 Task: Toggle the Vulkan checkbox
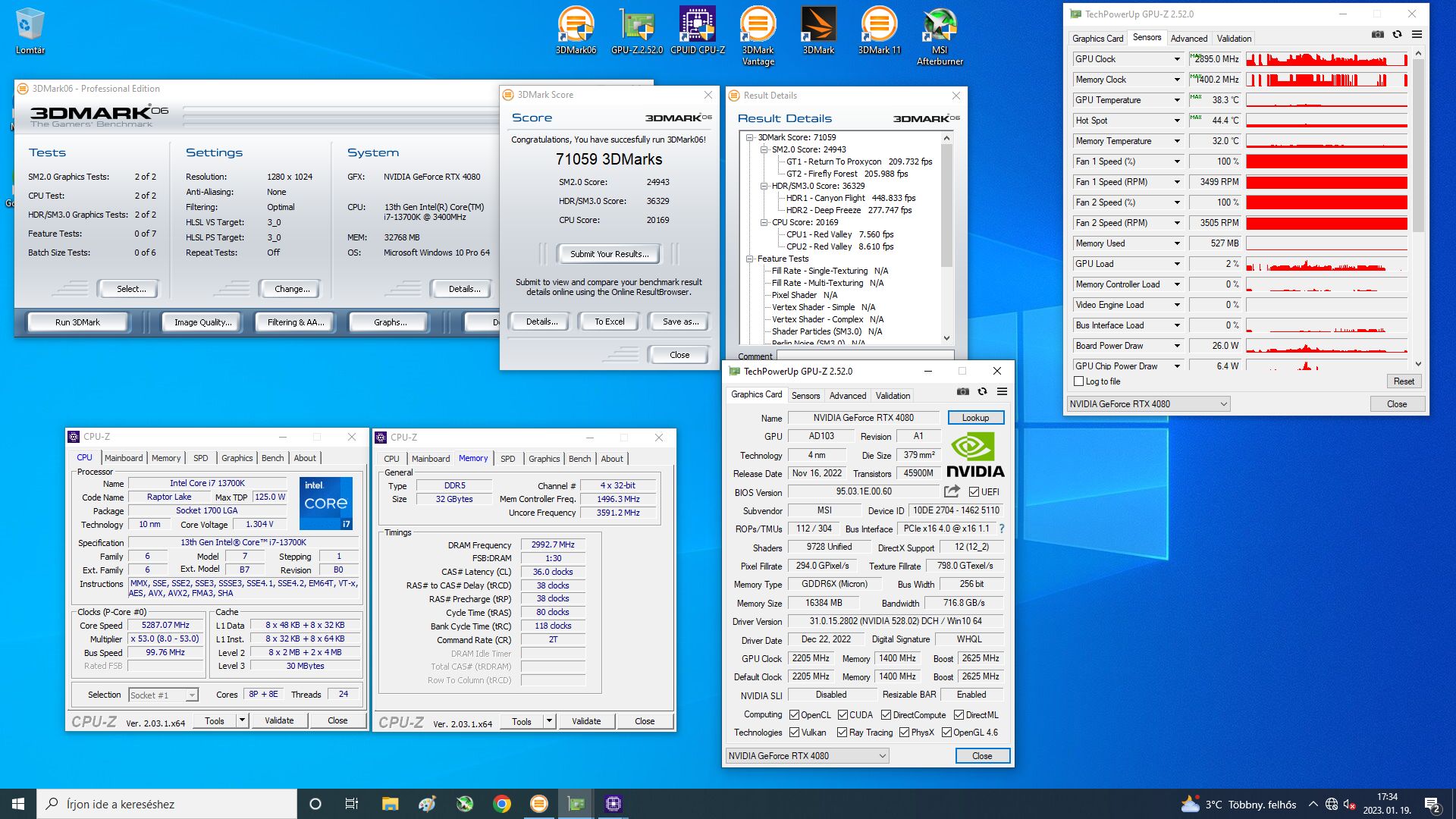[x=794, y=733]
